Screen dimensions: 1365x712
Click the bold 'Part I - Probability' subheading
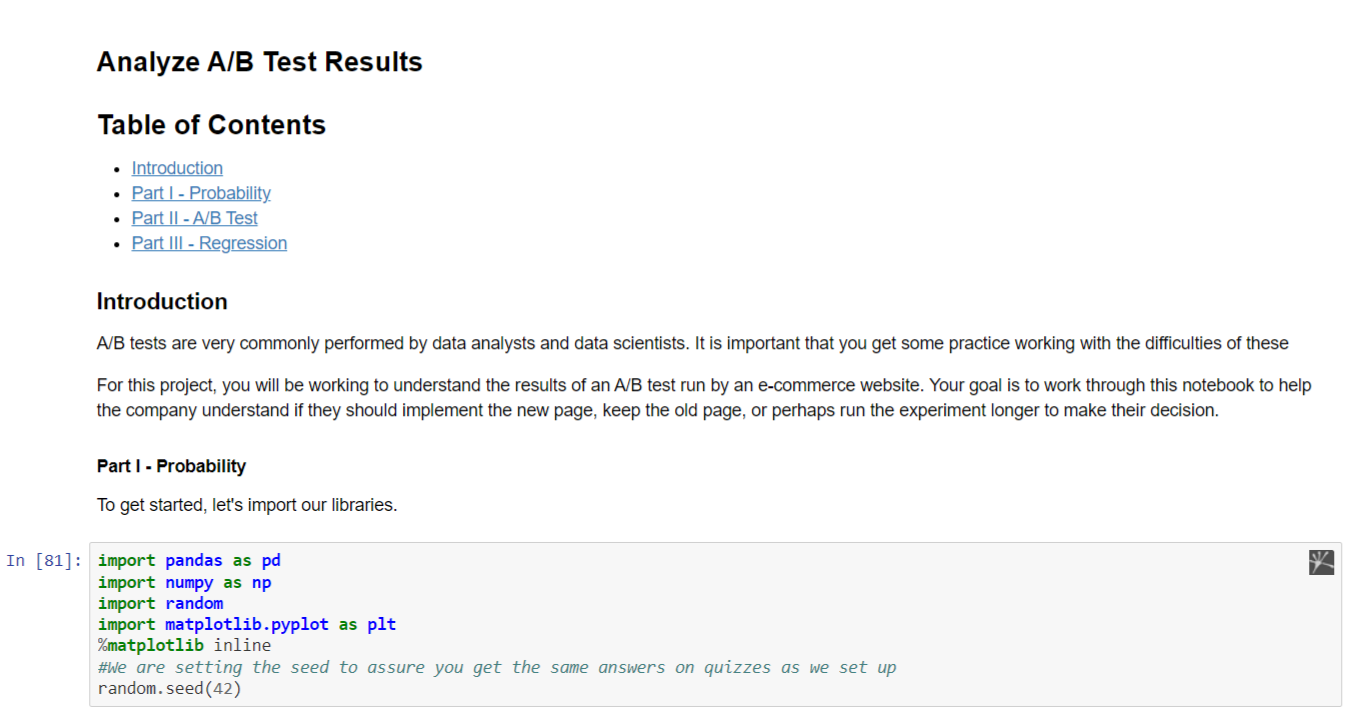[x=171, y=466]
